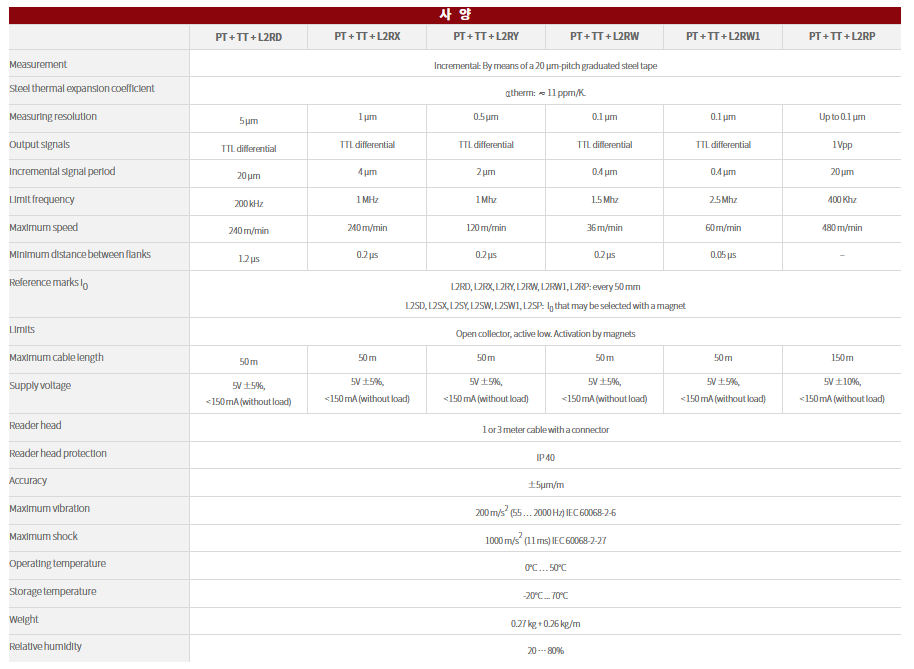Click the 60 m/min maximum speed cell
This screenshot has height=669, width=914.
[723, 228]
